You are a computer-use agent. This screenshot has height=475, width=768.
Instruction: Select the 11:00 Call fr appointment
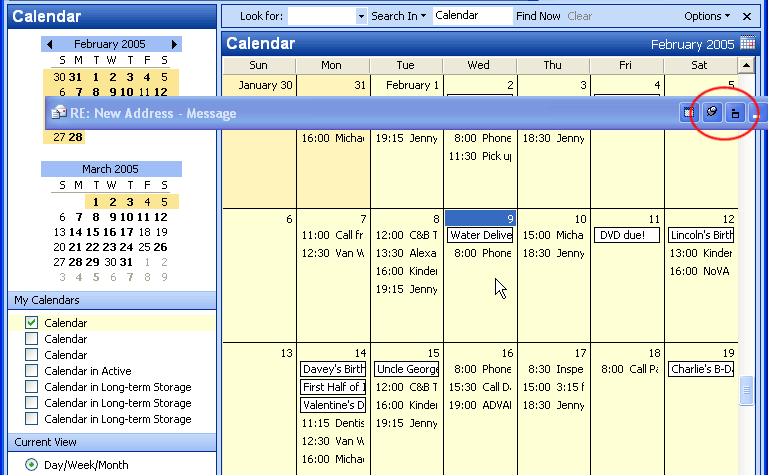tap(333, 235)
